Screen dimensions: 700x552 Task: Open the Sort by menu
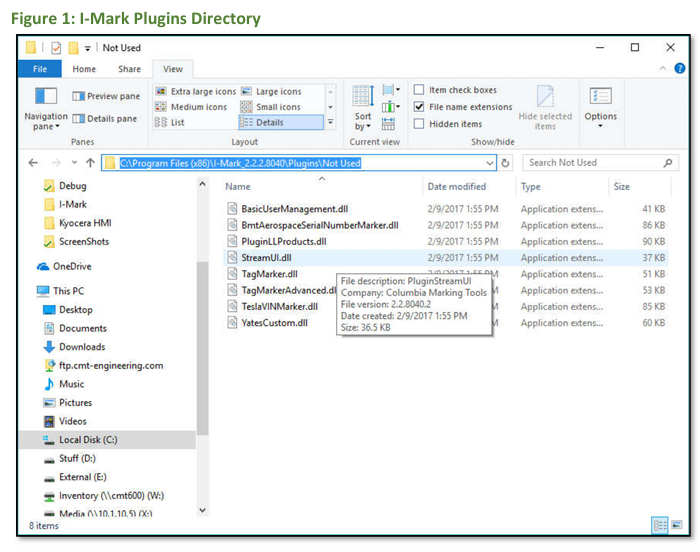(363, 108)
